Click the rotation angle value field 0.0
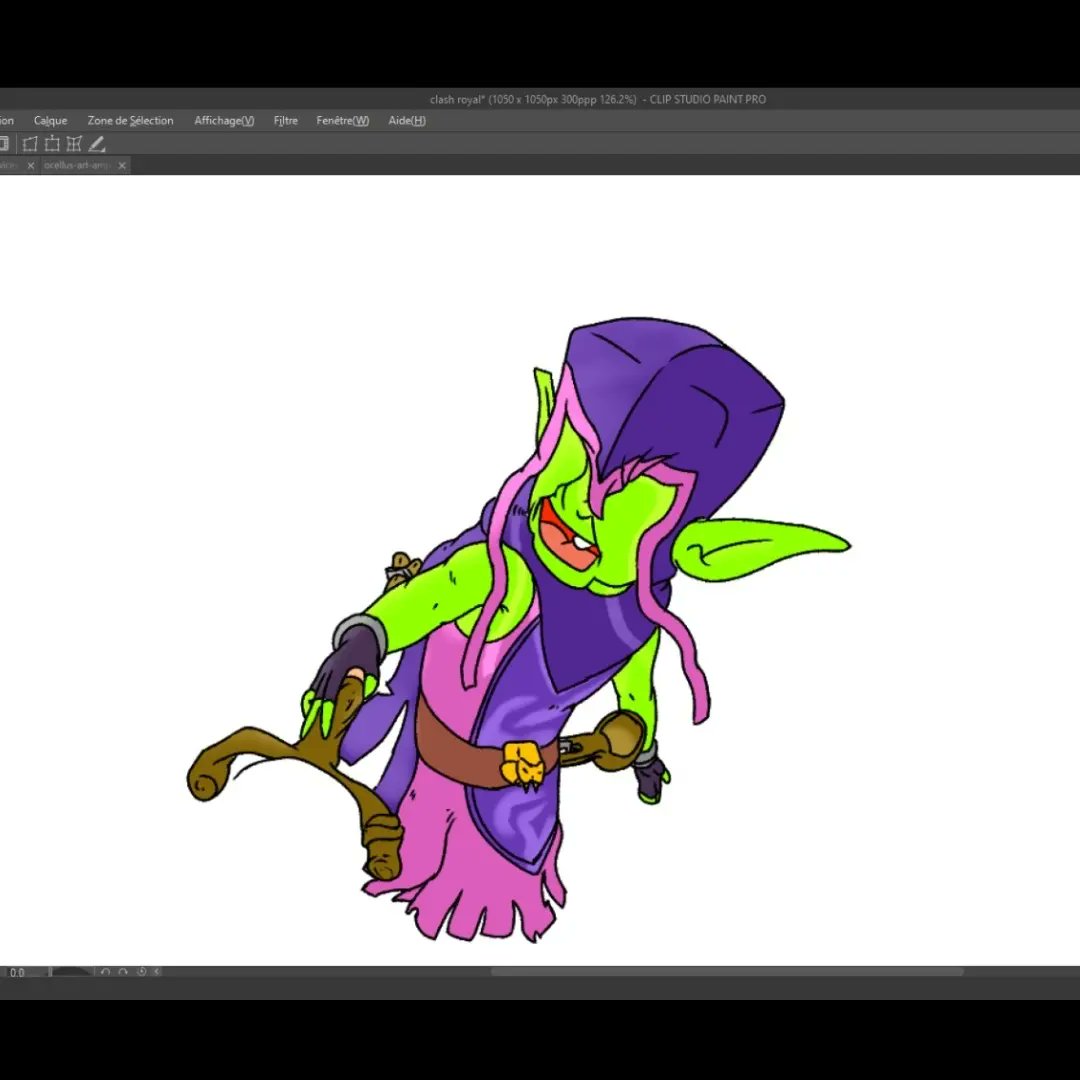Viewport: 1080px width, 1080px height. (x=17, y=973)
